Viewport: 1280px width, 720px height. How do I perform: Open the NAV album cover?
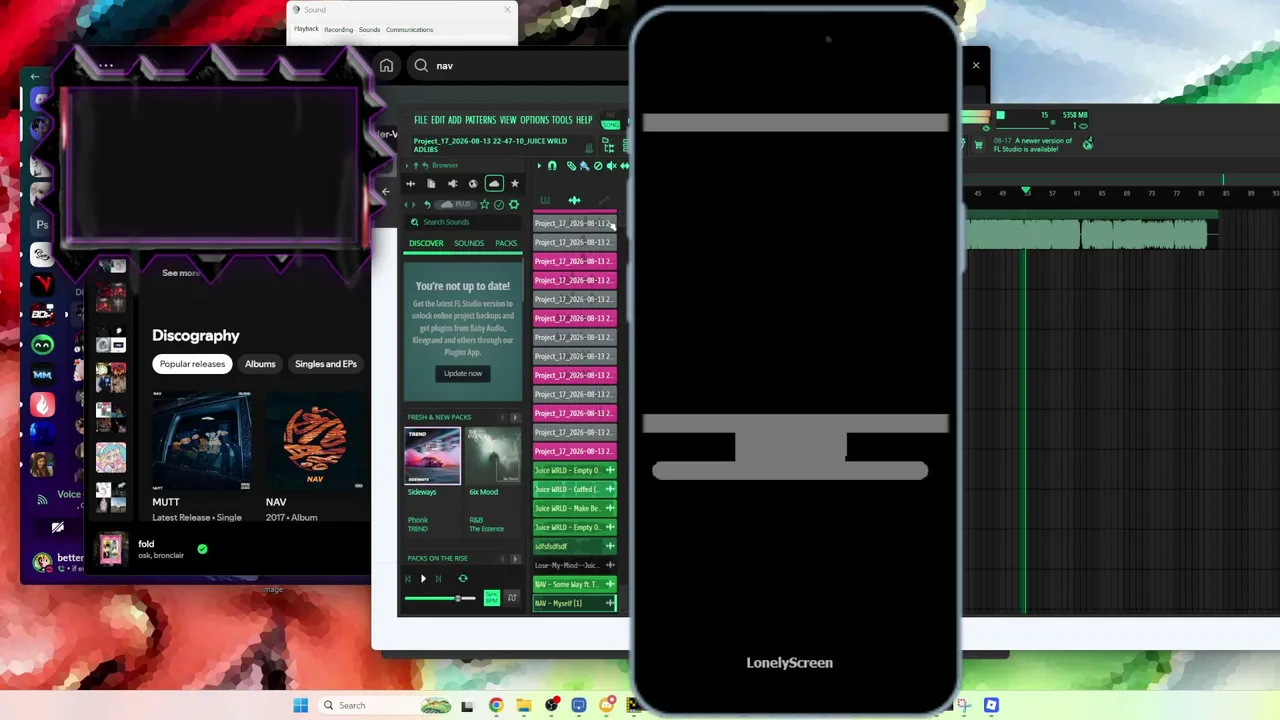coord(315,441)
